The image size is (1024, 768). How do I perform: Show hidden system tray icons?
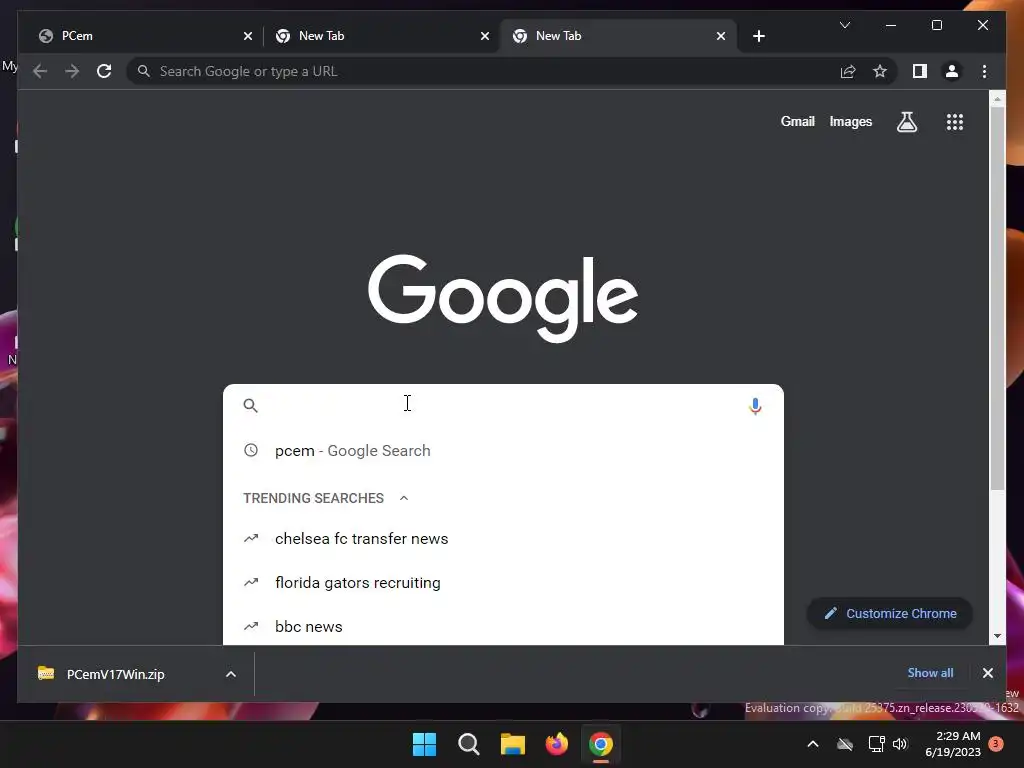click(812, 744)
